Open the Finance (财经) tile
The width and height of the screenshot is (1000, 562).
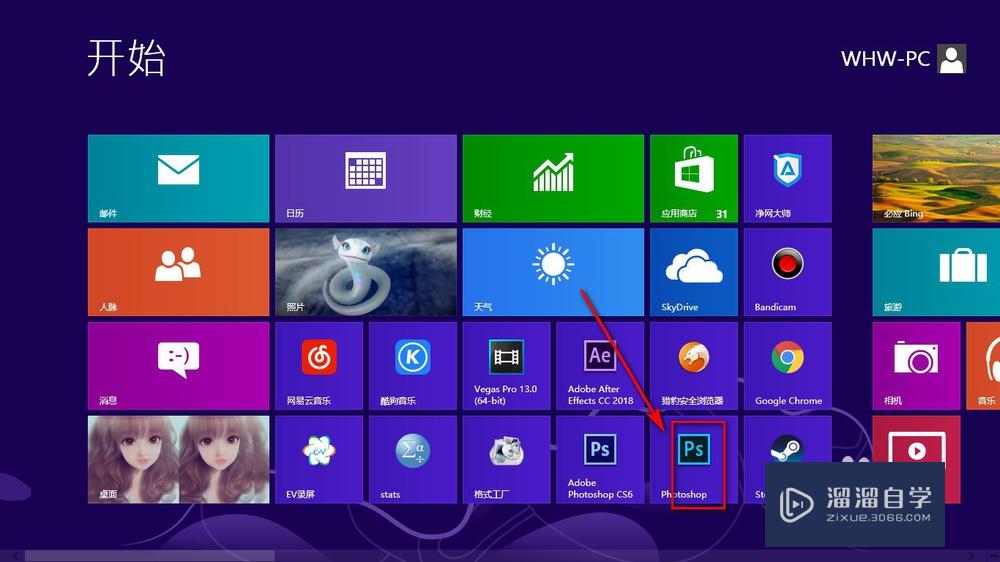point(553,178)
